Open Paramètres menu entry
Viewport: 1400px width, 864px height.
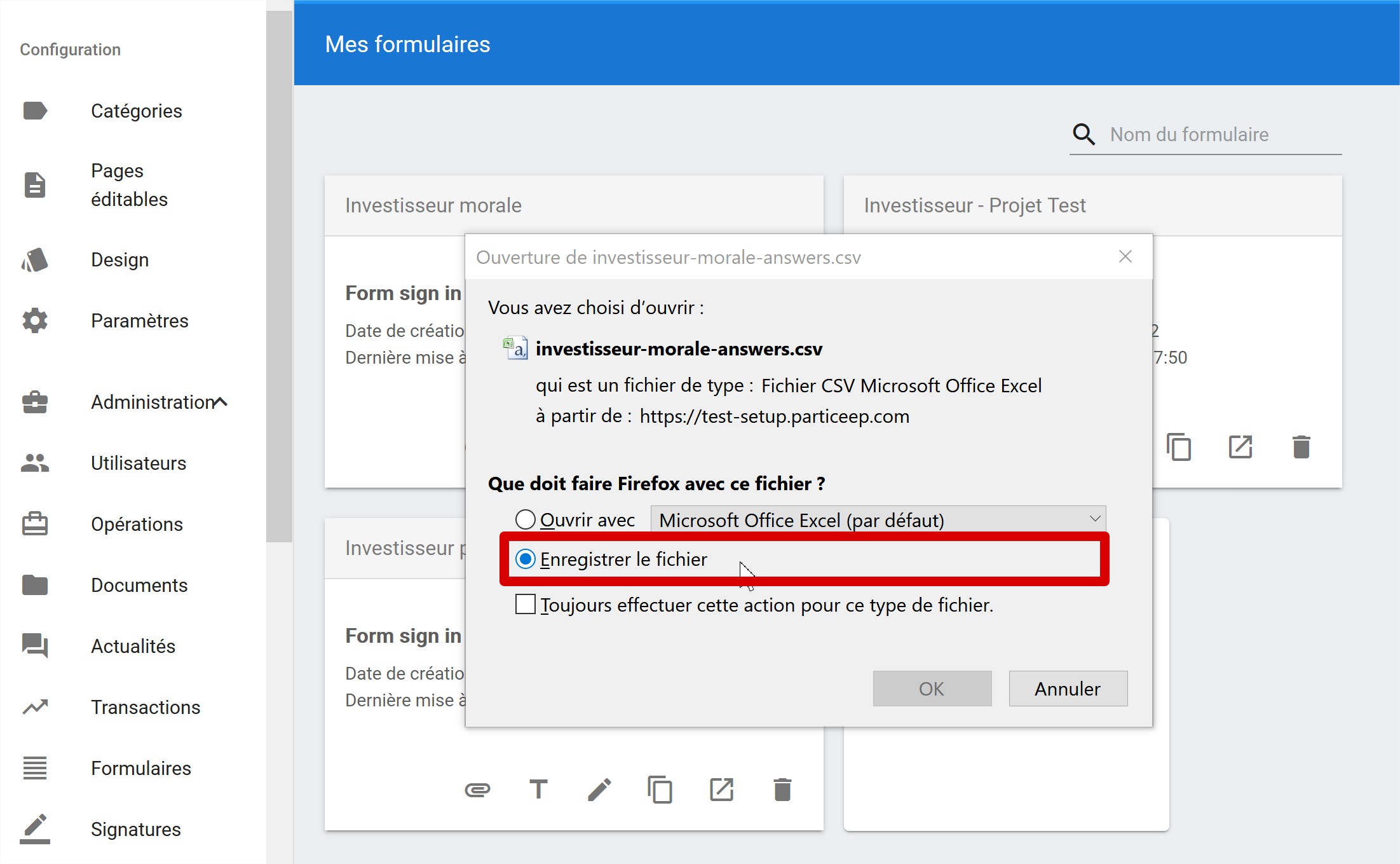[139, 320]
